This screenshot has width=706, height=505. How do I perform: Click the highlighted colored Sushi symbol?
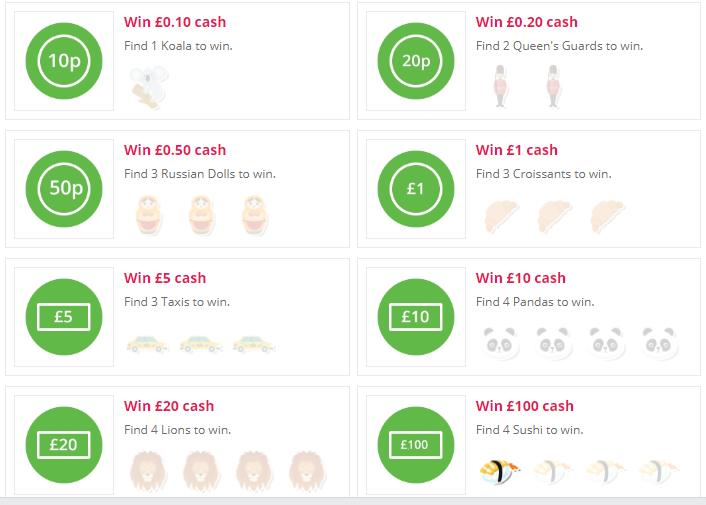coord(499,470)
